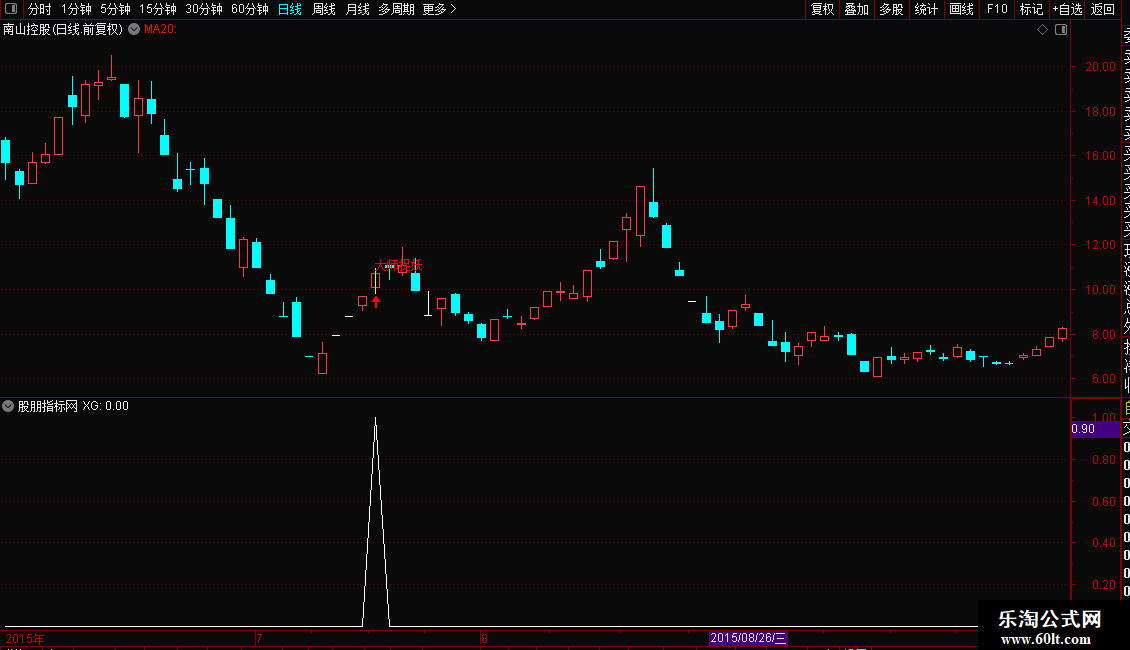Click the red buy signal arrow on chart
This screenshot has width=1130, height=650.
[x=375, y=301]
